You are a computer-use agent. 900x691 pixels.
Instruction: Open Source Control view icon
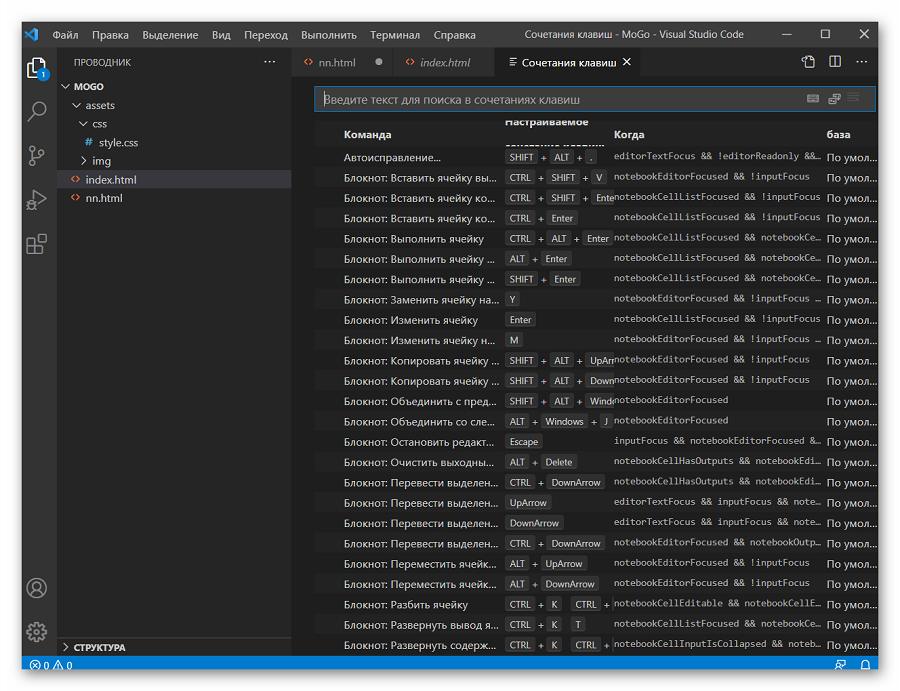[37, 156]
